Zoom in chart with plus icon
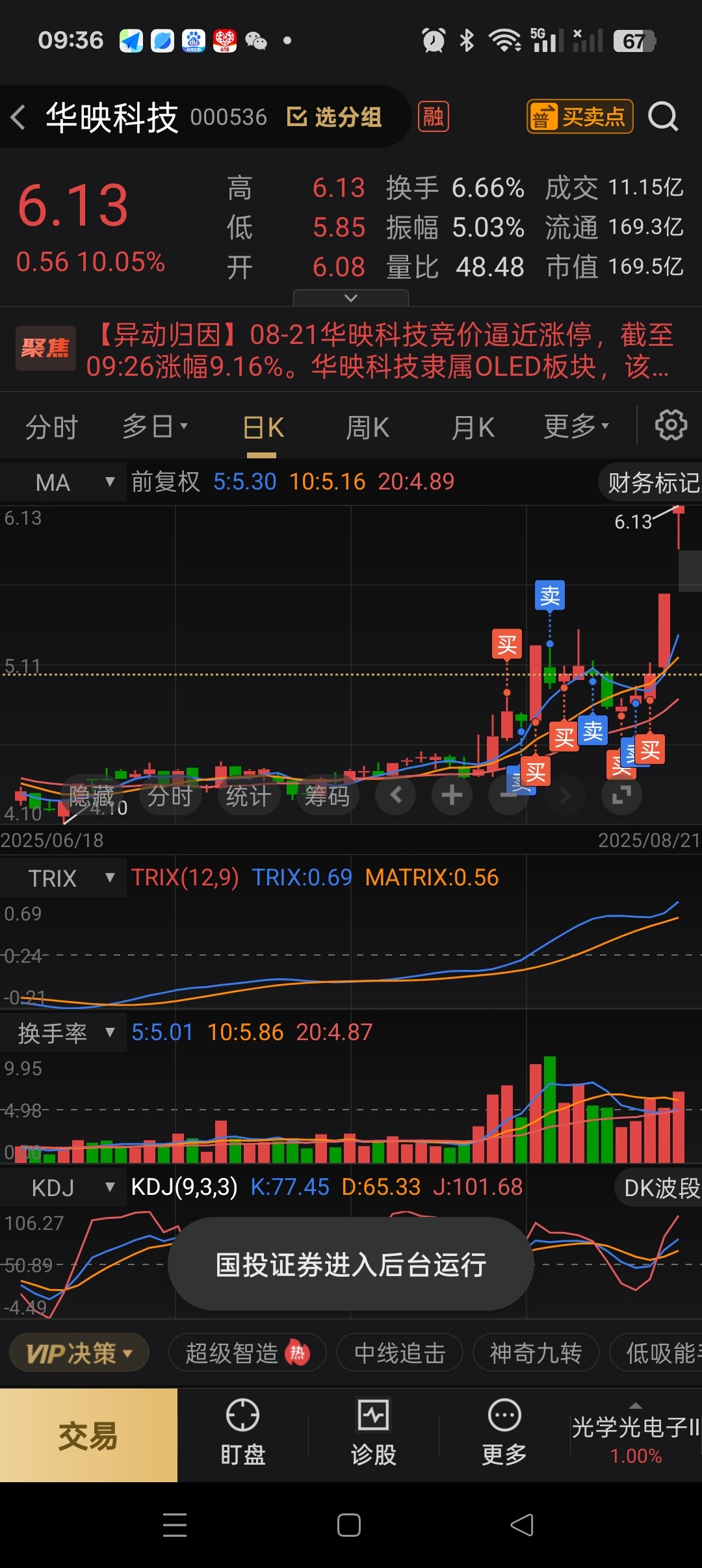Screen dimensions: 702x1568 click(x=452, y=794)
